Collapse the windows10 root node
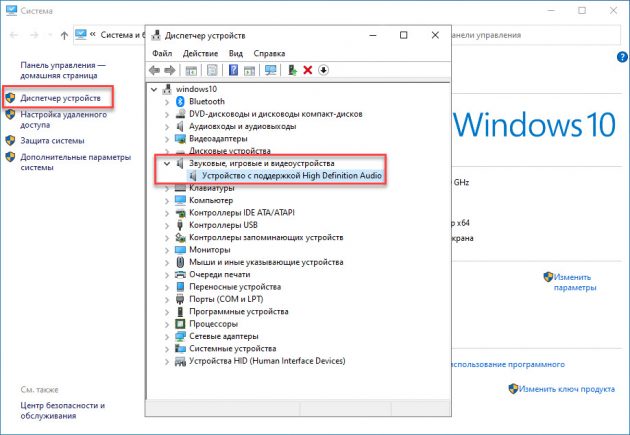630x435 pixels. tap(154, 90)
